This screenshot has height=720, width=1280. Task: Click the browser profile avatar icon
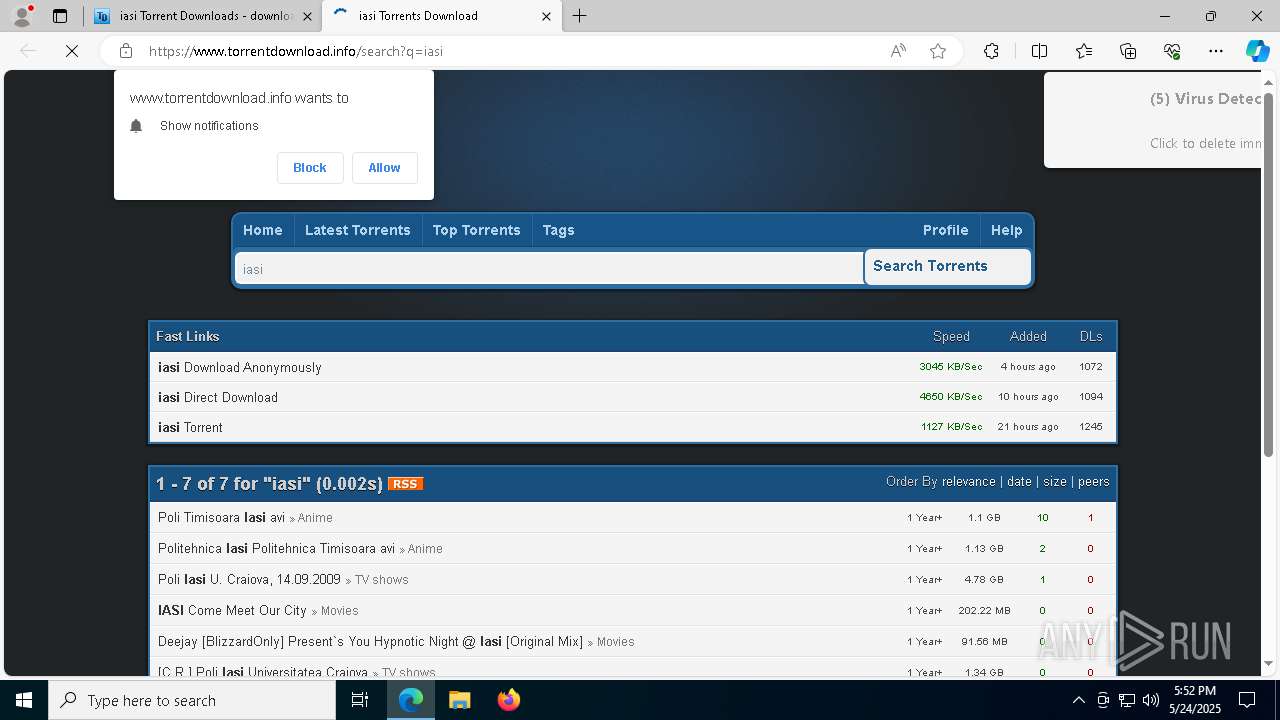[x=22, y=16]
